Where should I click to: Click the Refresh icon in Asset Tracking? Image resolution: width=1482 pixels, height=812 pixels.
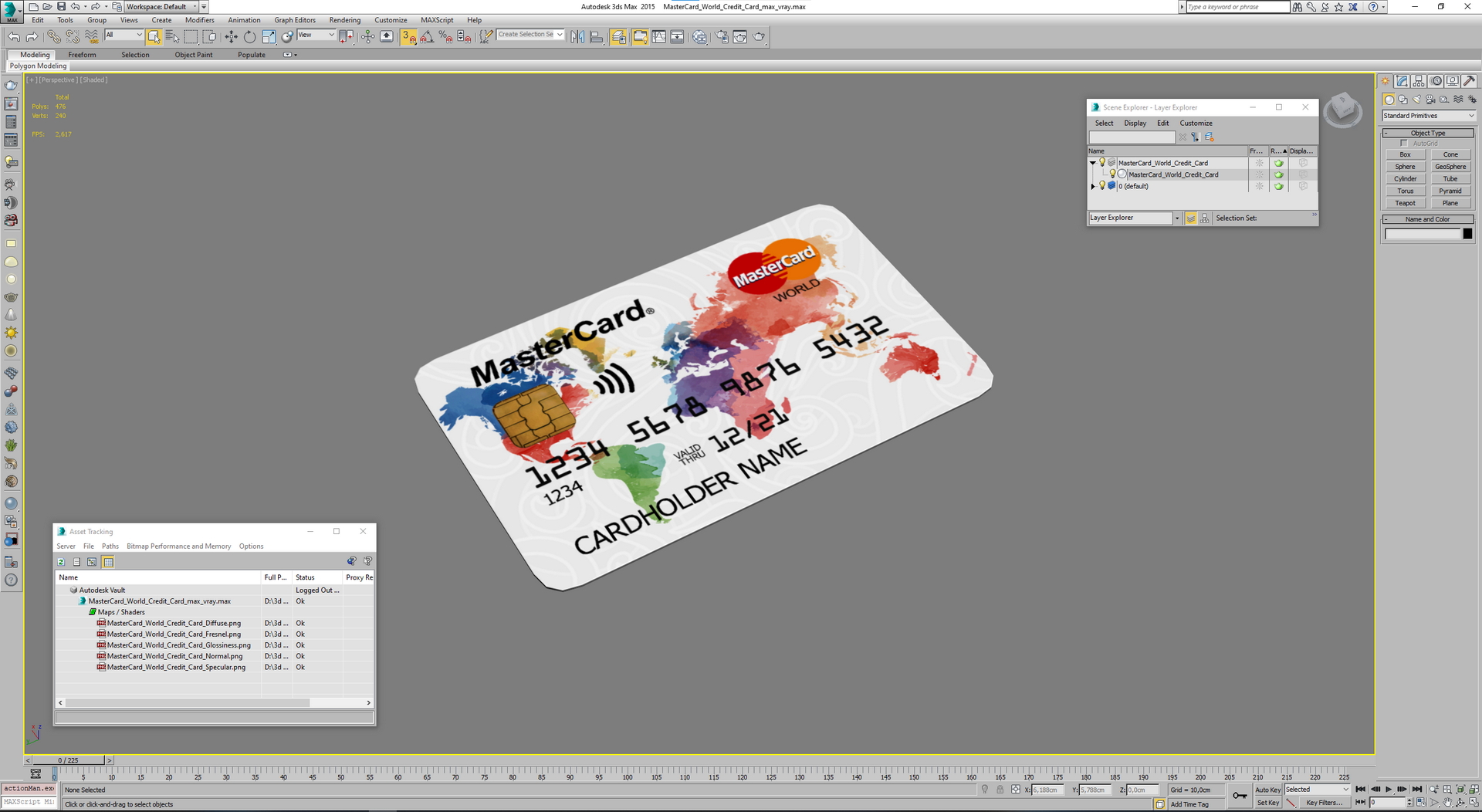(x=61, y=562)
